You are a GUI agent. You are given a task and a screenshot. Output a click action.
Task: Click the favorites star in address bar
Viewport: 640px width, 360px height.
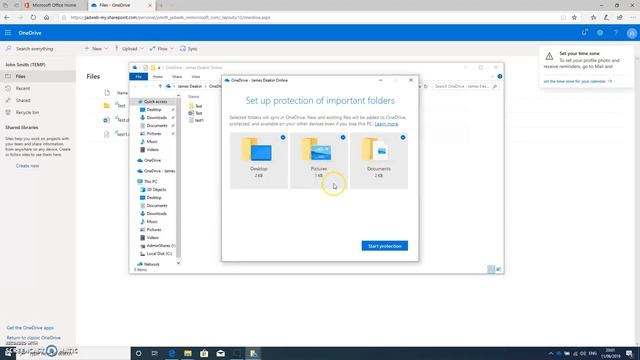pyautogui.click(x=574, y=18)
